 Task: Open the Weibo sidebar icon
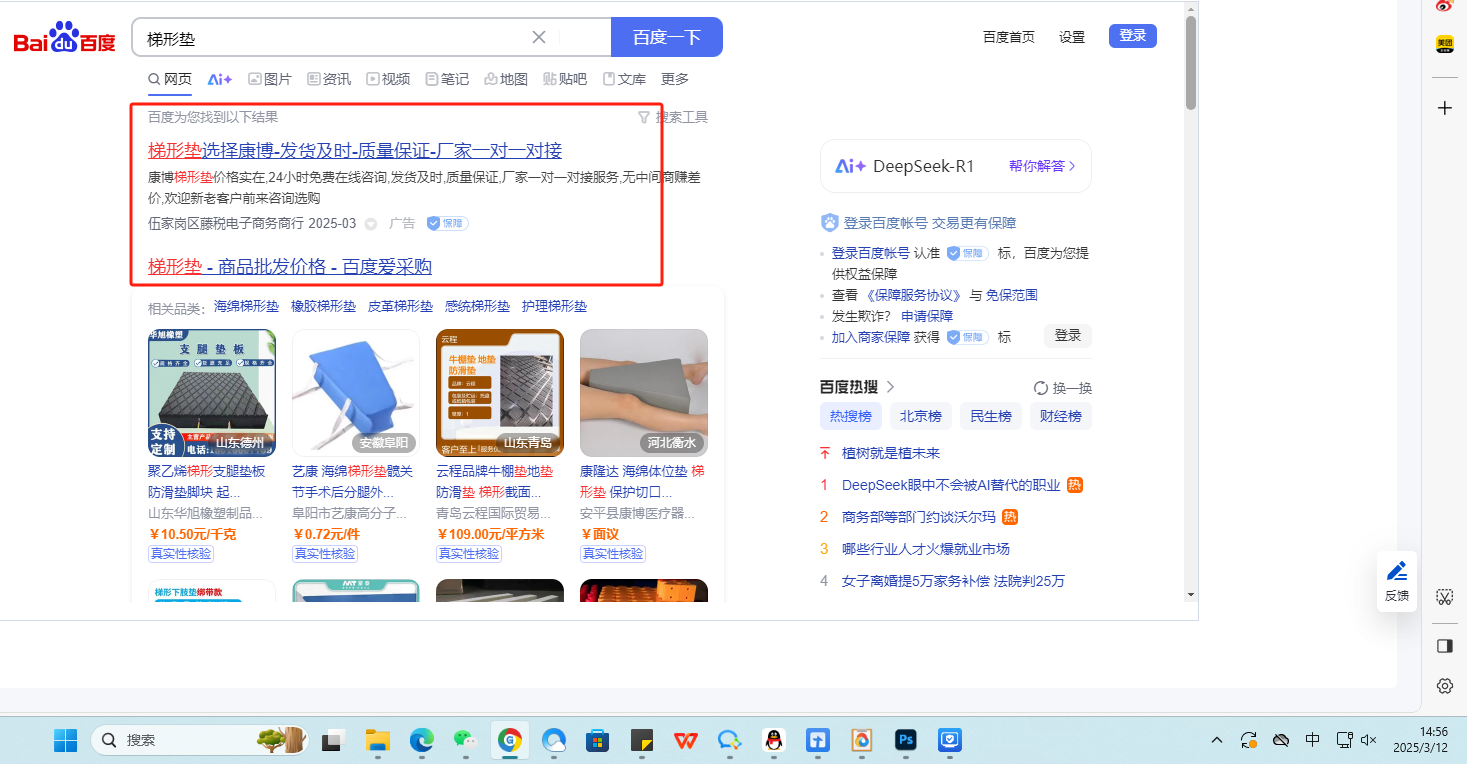tap(1444, 7)
